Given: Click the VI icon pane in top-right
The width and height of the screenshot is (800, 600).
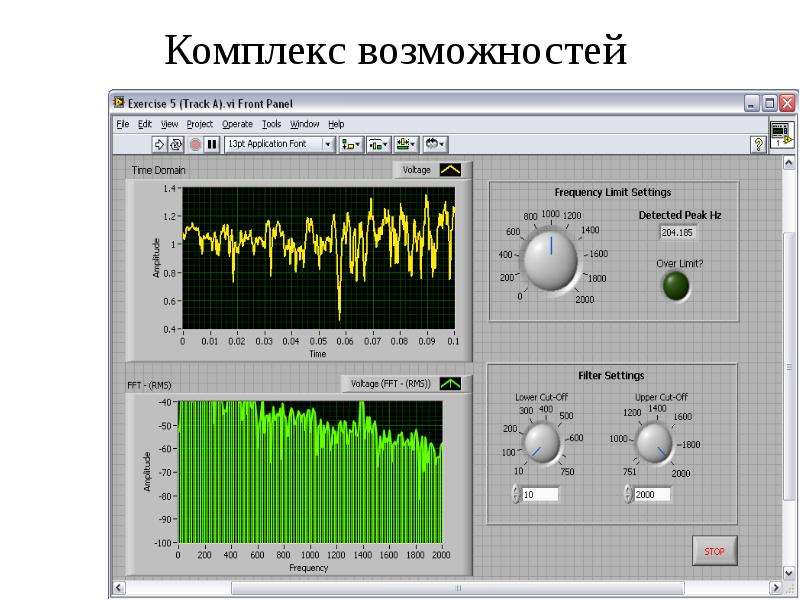Looking at the screenshot, I should pyautogui.click(x=782, y=135).
